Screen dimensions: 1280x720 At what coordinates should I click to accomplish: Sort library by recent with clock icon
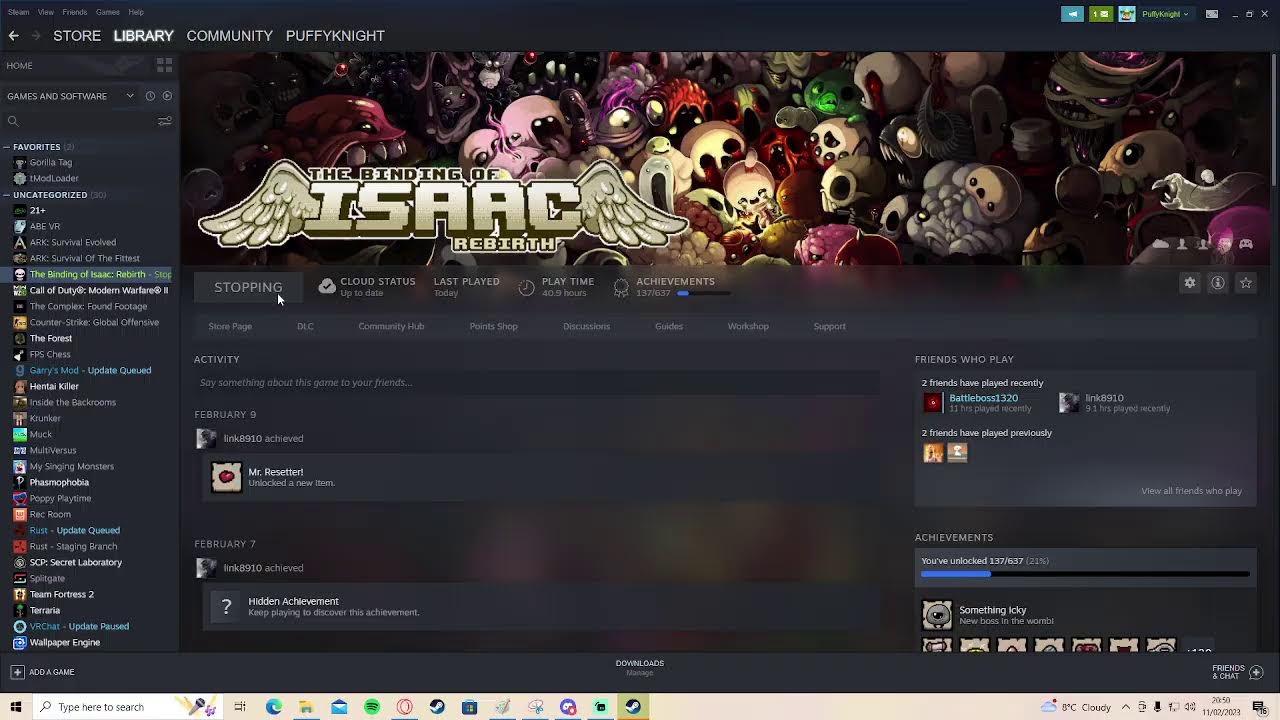click(150, 96)
